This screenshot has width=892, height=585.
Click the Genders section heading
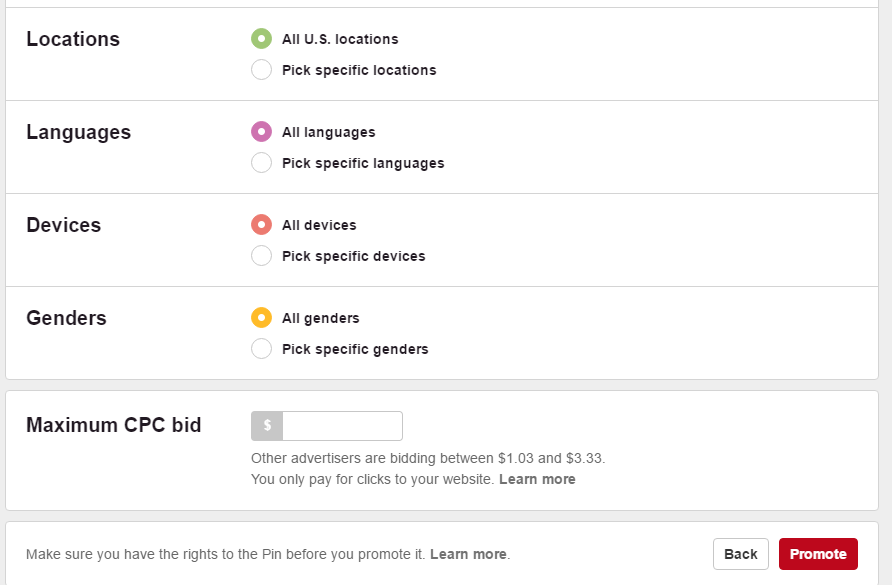66,318
